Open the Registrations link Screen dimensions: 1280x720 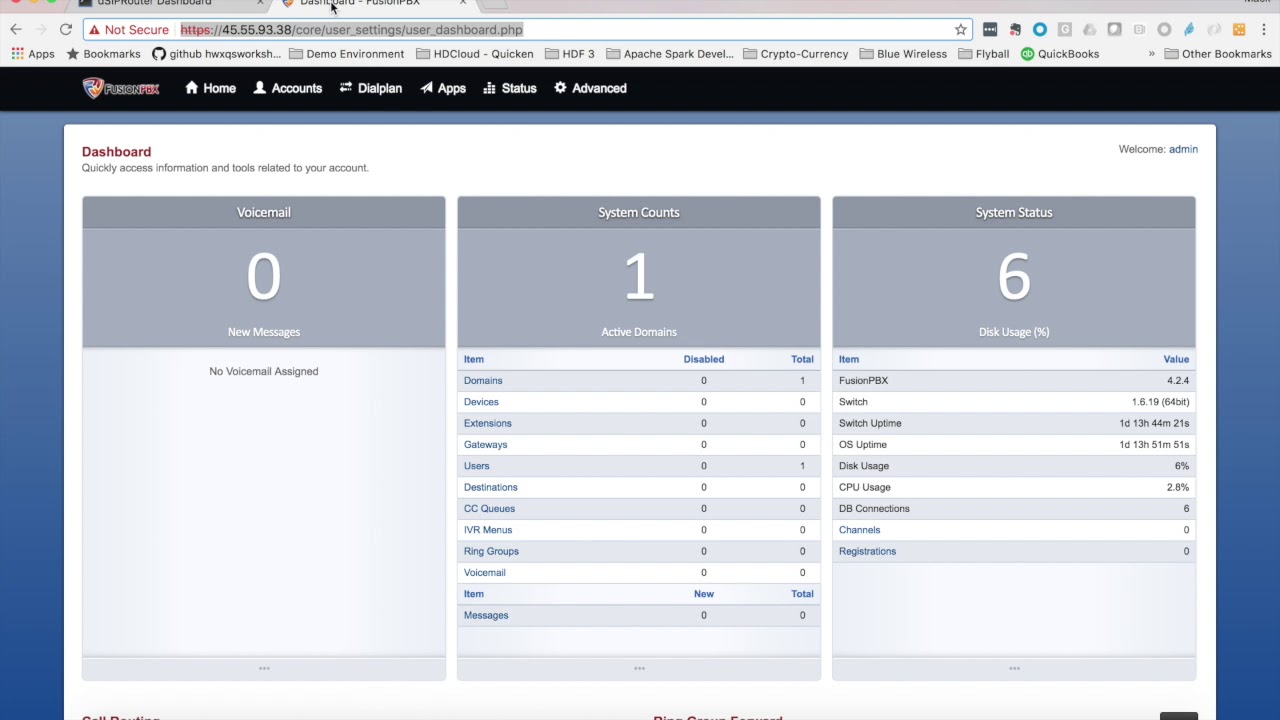click(867, 551)
